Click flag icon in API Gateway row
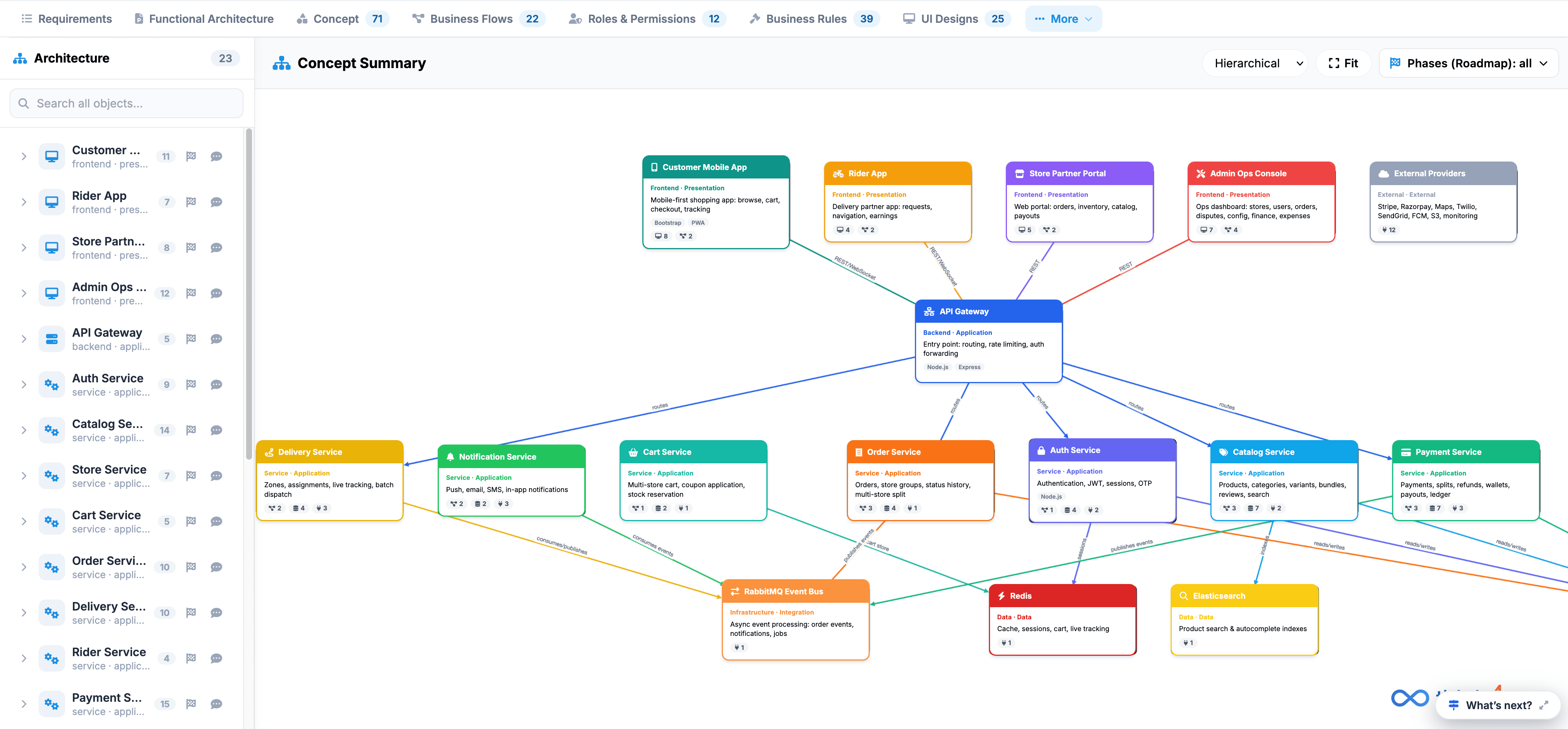The height and width of the screenshot is (729, 1568). pos(191,339)
